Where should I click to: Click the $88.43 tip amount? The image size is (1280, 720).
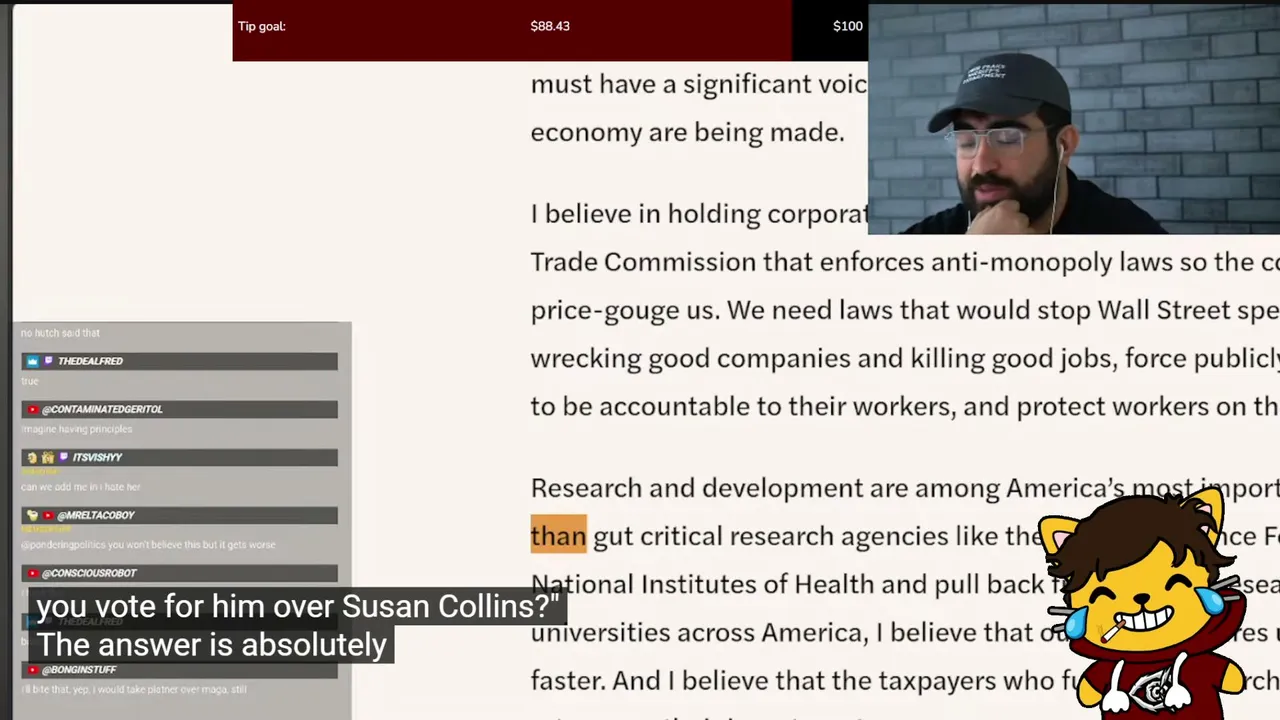pos(550,26)
